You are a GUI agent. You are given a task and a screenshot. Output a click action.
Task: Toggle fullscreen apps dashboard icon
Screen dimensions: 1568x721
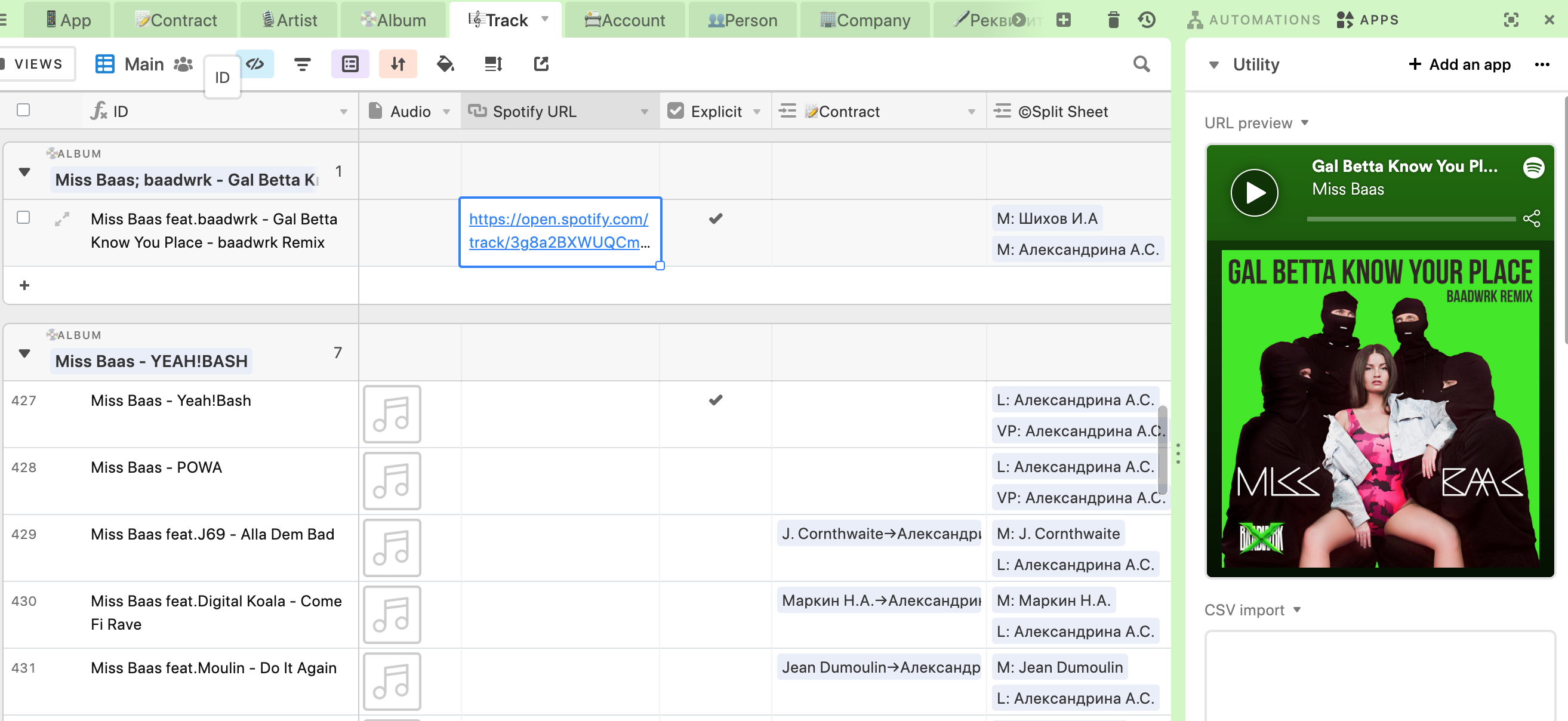pyautogui.click(x=1510, y=20)
